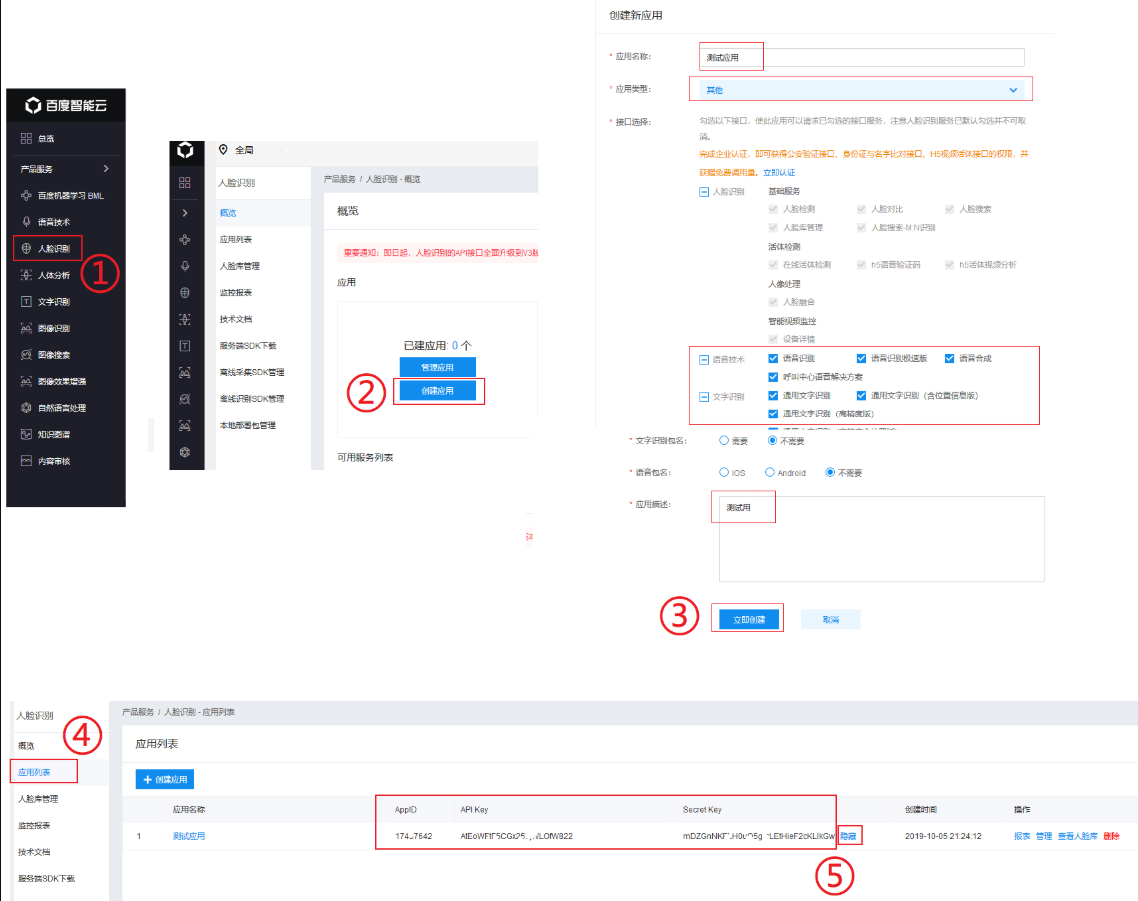The width and height of the screenshot is (1138, 901).
Task: Open 图像识别 in the expanded sidebar
Action: pyautogui.click(x=46, y=328)
